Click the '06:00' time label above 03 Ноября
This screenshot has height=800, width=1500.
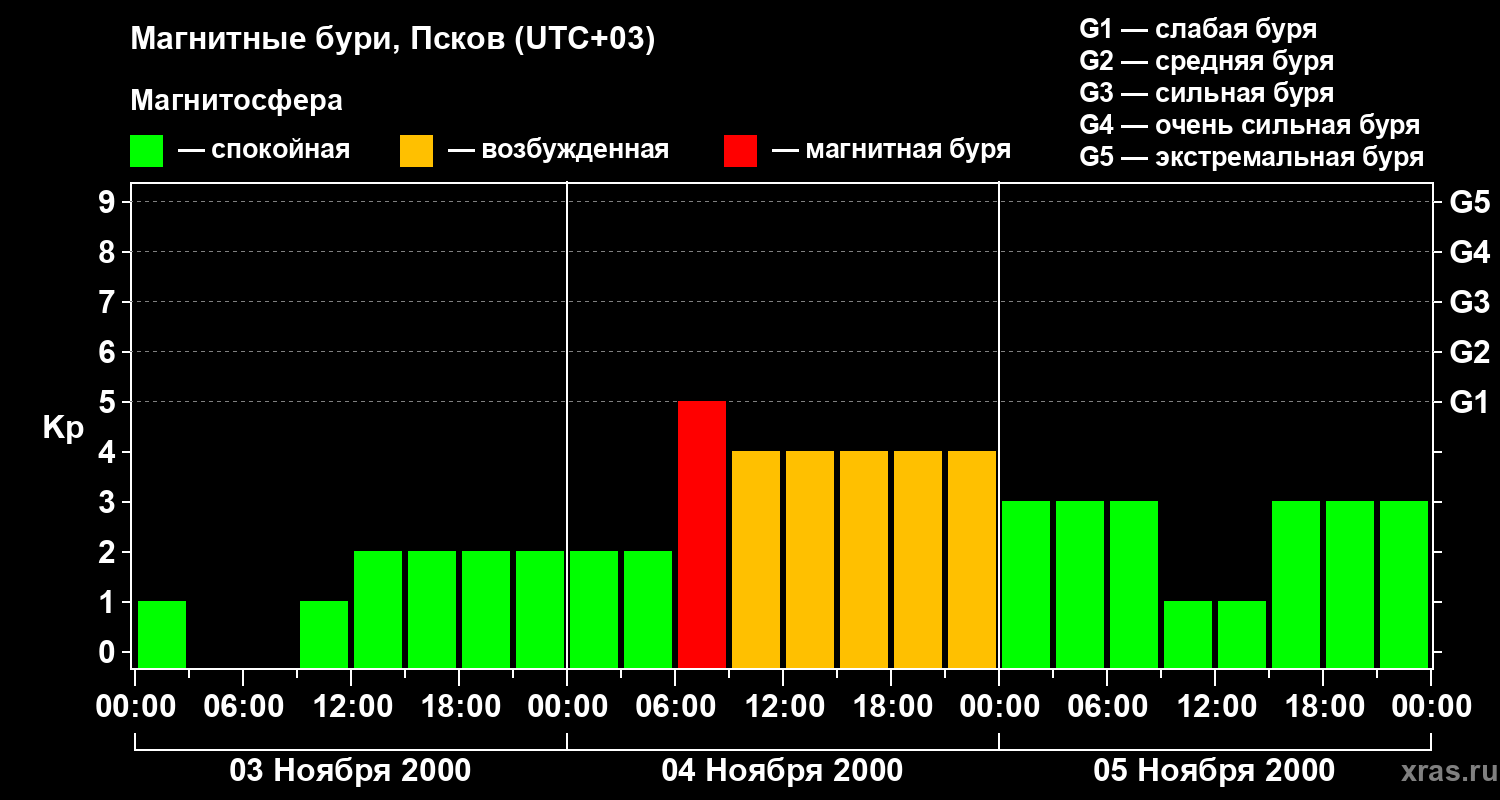coord(242,707)
